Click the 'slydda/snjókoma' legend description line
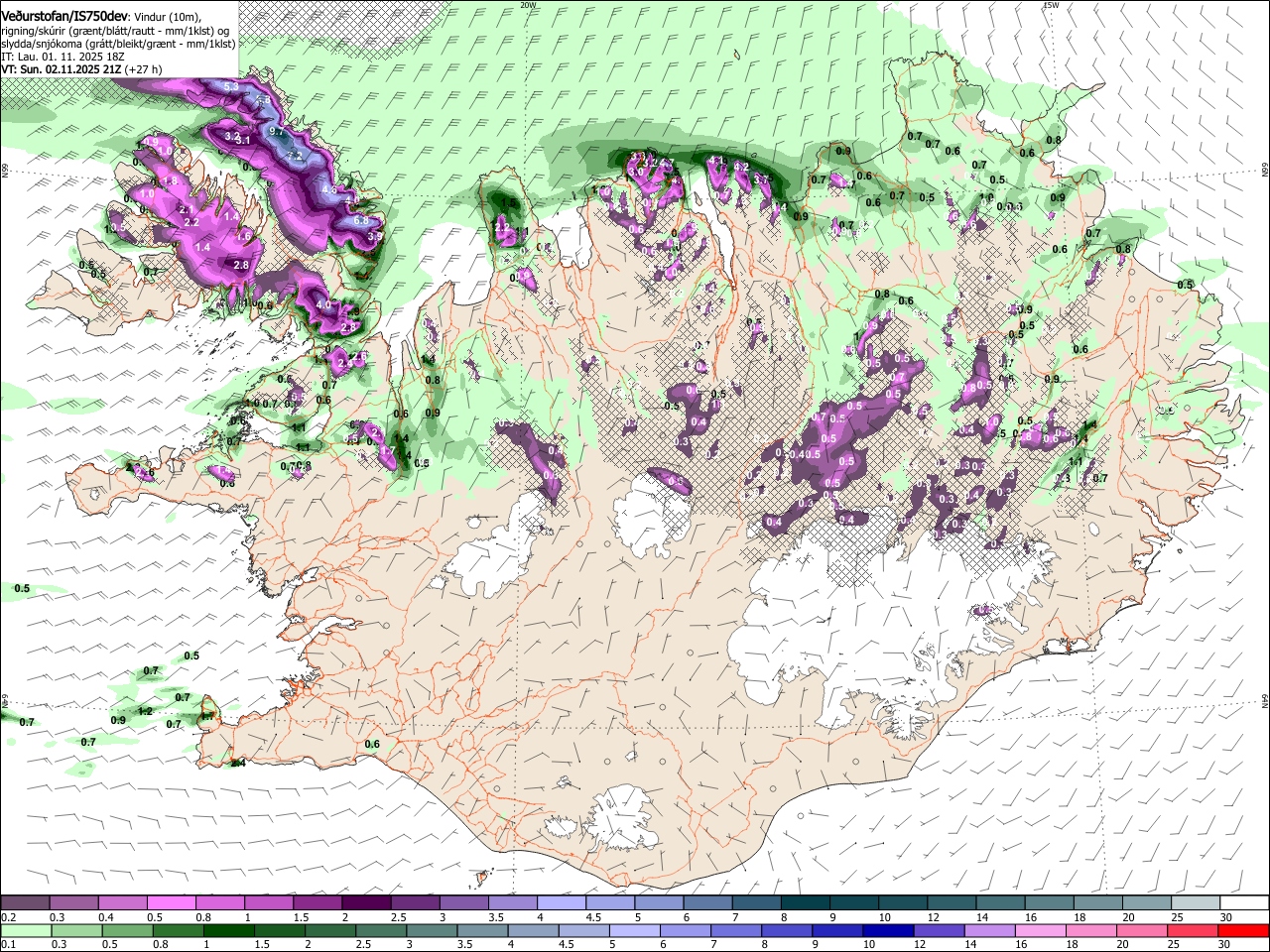The image size is (1270, 952). 118,44
